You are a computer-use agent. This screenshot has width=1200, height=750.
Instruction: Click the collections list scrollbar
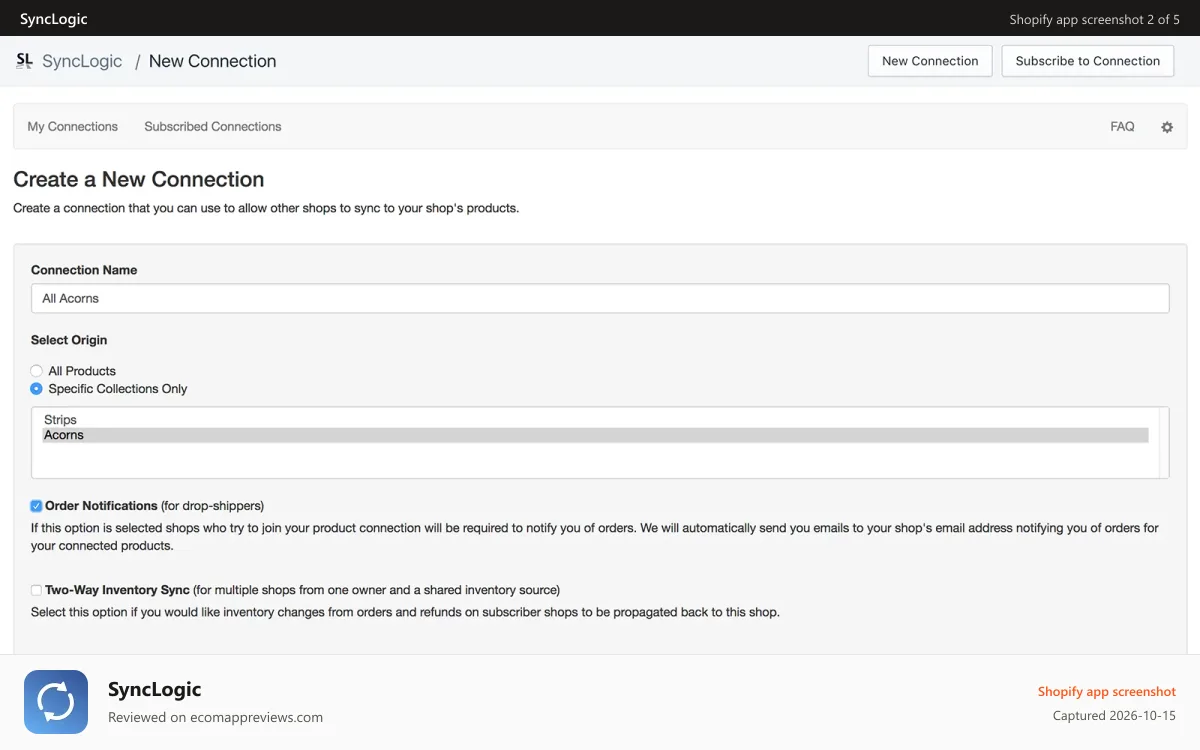click(x=1163, y=443)
